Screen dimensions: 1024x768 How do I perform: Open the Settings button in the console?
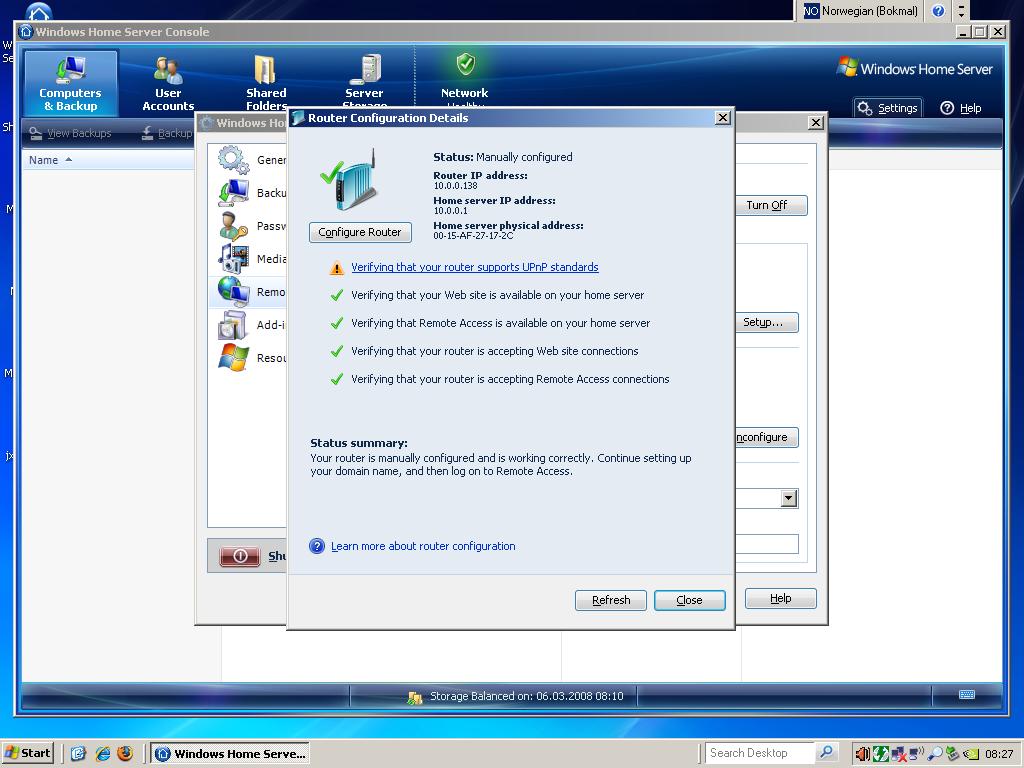coord(888,108)
